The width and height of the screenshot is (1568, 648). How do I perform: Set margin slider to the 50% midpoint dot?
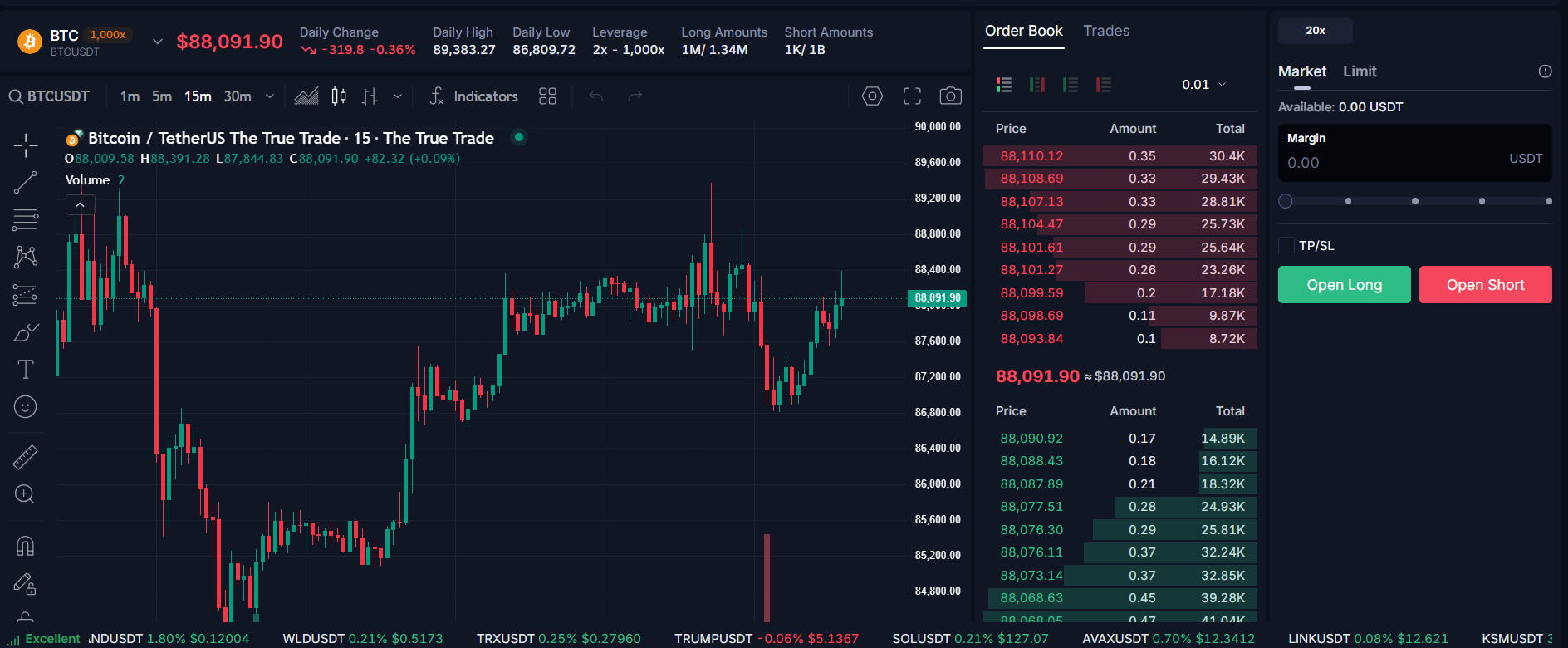1415,201
